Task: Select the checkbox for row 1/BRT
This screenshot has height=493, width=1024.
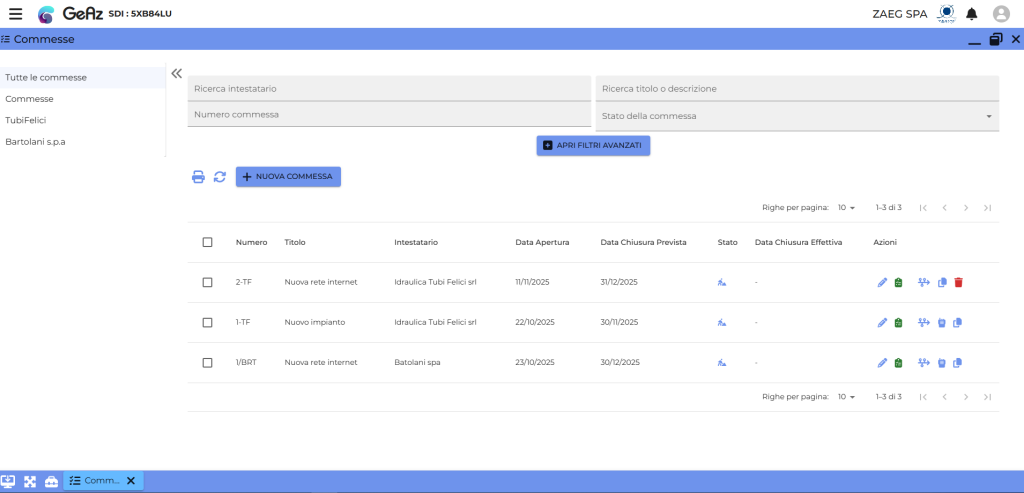Action: pos(207,362)
